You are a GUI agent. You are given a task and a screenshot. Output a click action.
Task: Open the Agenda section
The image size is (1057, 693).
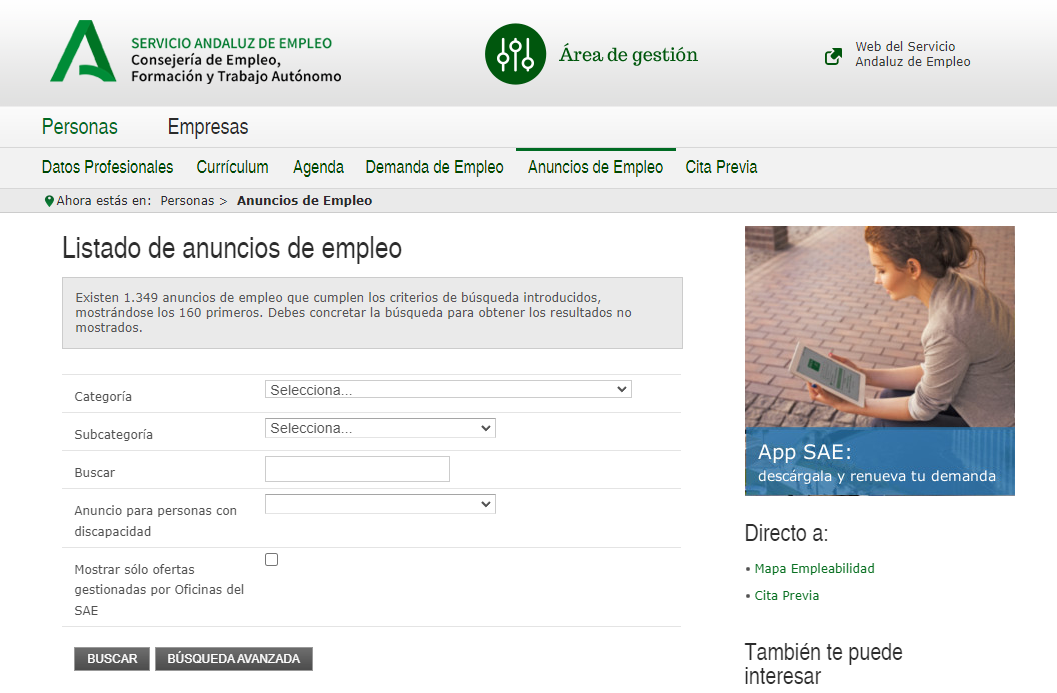[318, 167]
